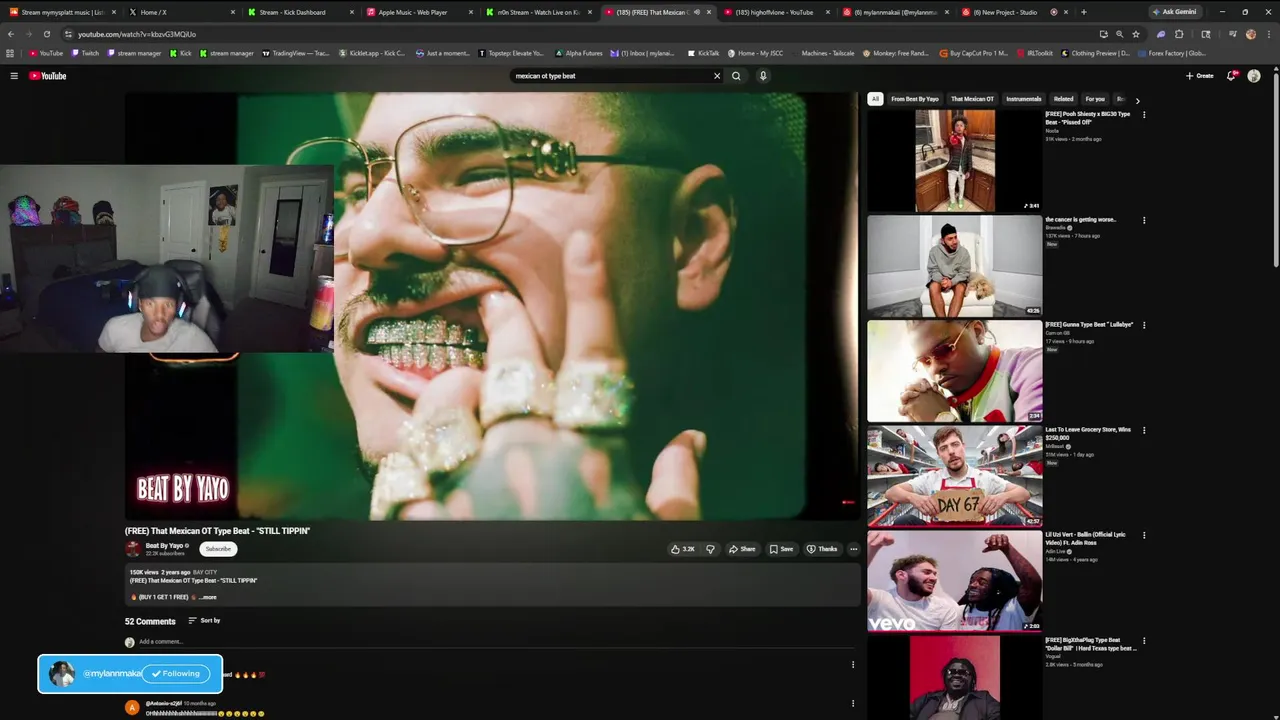The image size is (1280, 720).
Task: Open options for Gunna Type Beat video
Action: [1144, 325]
